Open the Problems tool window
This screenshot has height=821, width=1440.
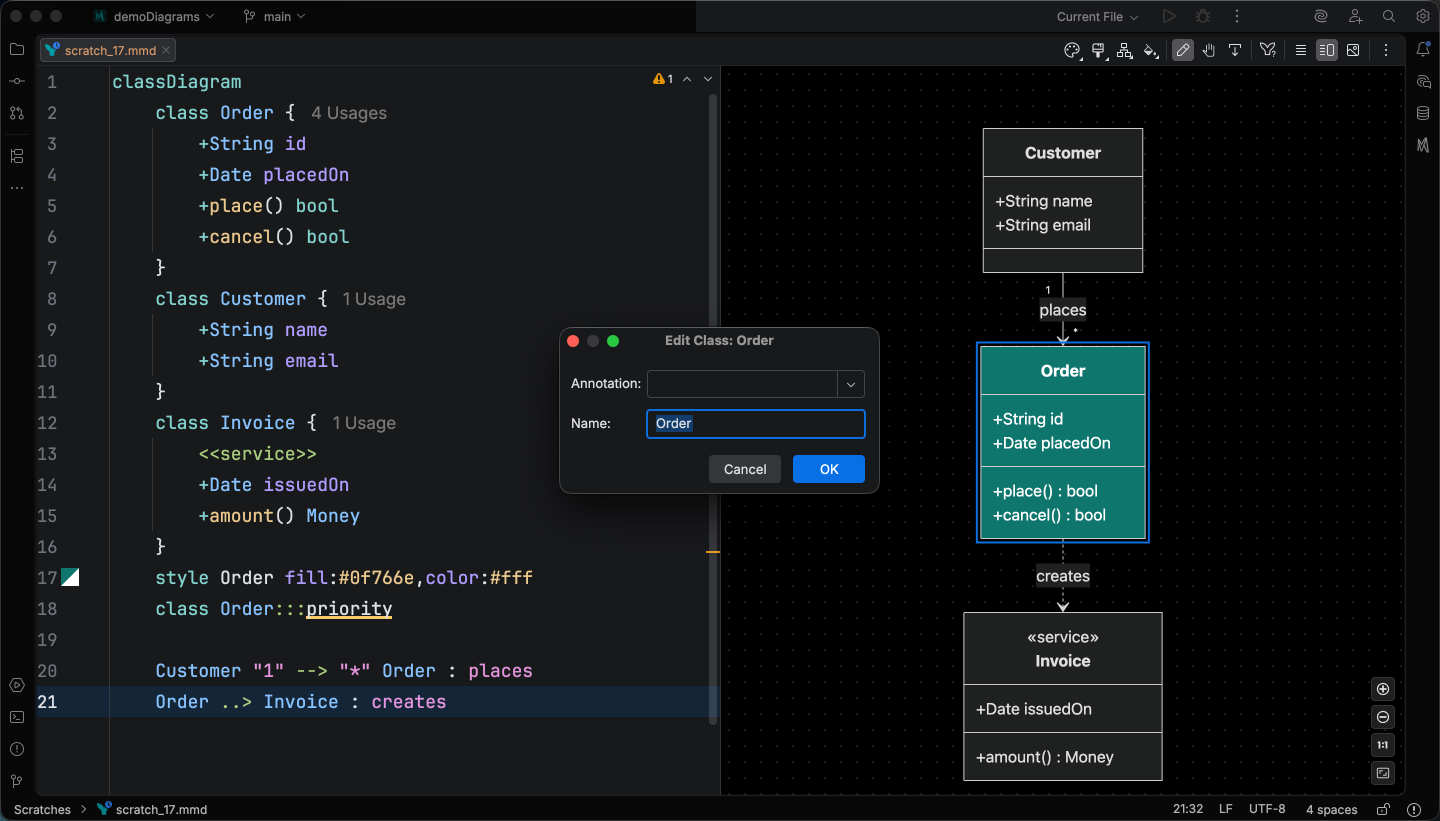coord(17,749)
